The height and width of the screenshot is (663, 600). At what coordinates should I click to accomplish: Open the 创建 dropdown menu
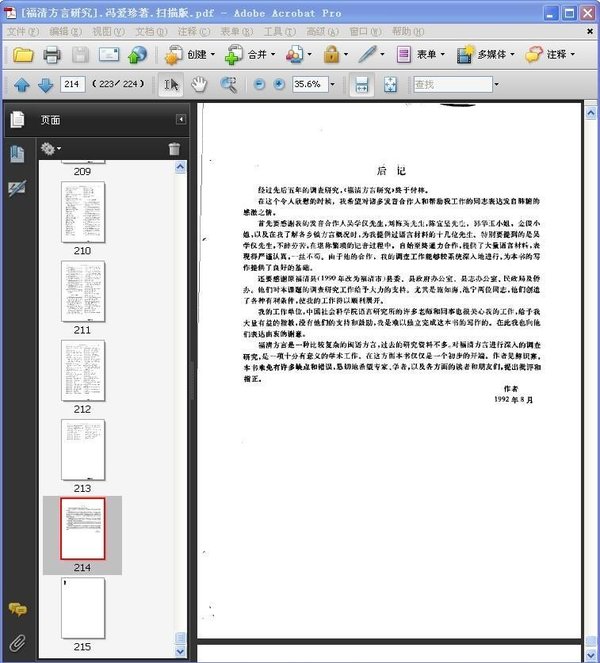(189, 55)
